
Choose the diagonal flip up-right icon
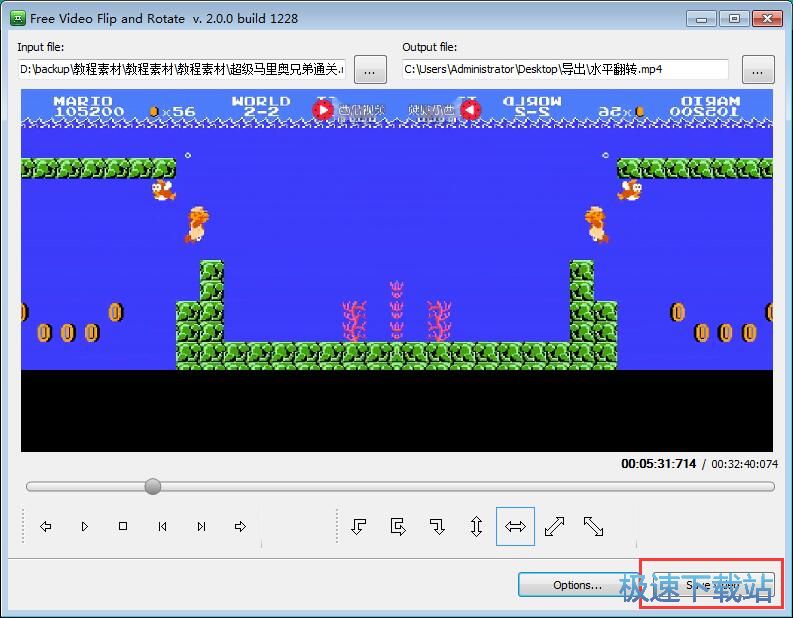pyautogui.click(x=554, y=526)
